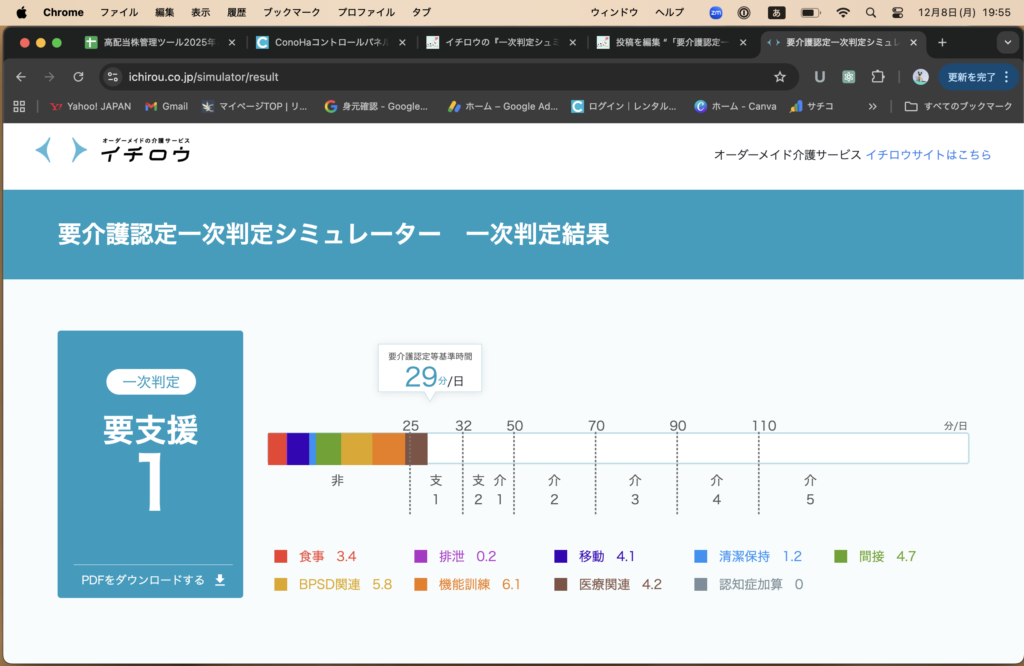1024x666 pixels.
Task: Reload the page with the refresh icon
Action: click(x=78, y=77)
